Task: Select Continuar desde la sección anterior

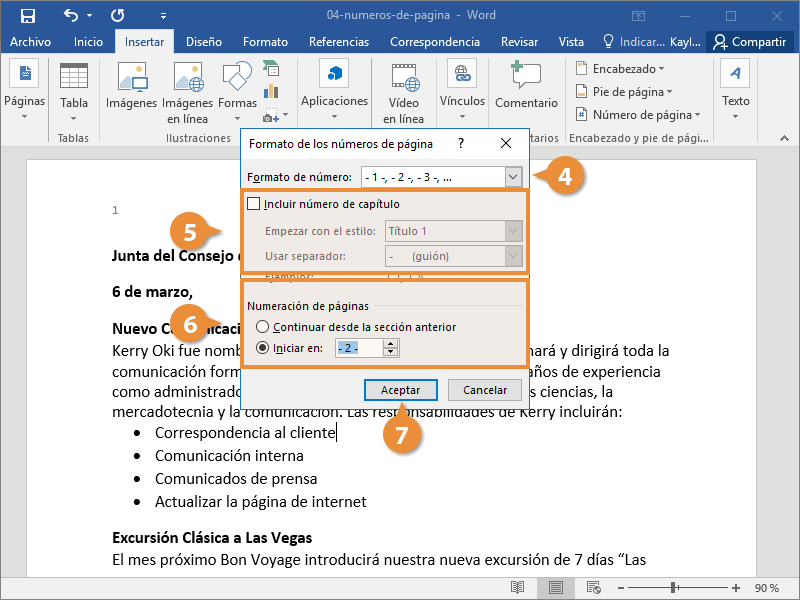Action: click(x=263, y=327)
